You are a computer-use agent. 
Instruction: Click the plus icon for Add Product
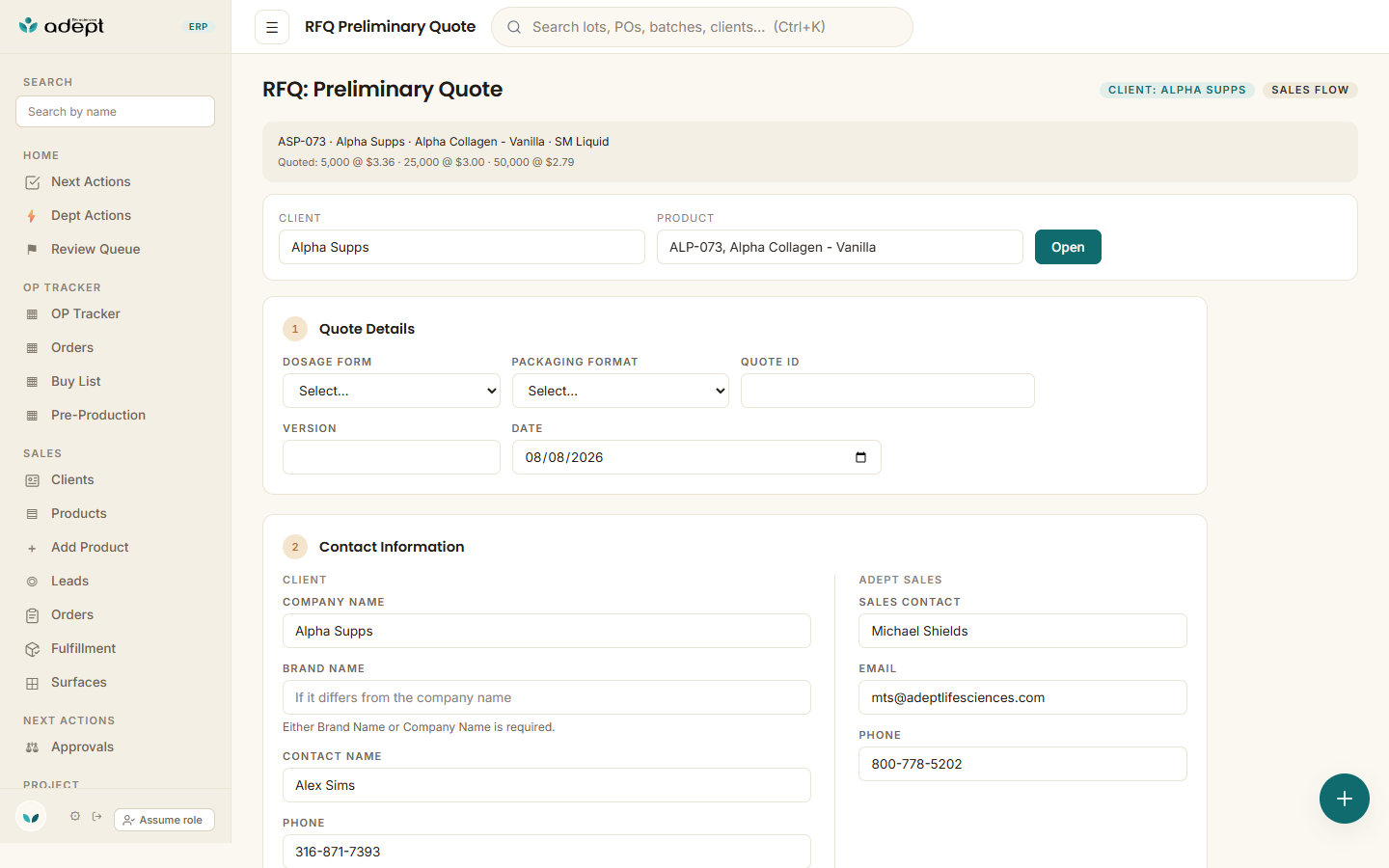click(32, 548)
